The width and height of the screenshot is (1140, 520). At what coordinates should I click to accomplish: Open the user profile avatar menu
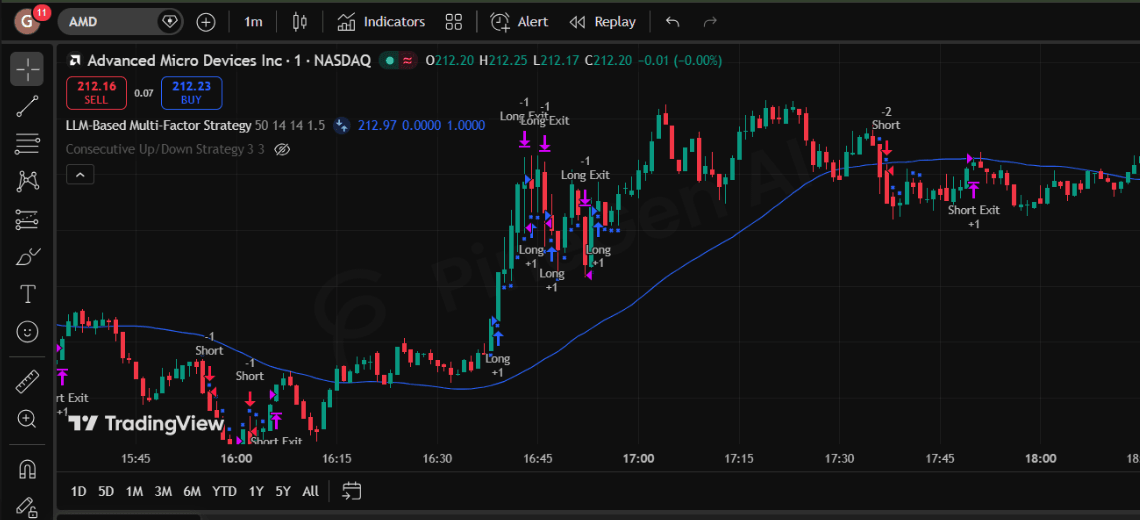coord(27,22)
